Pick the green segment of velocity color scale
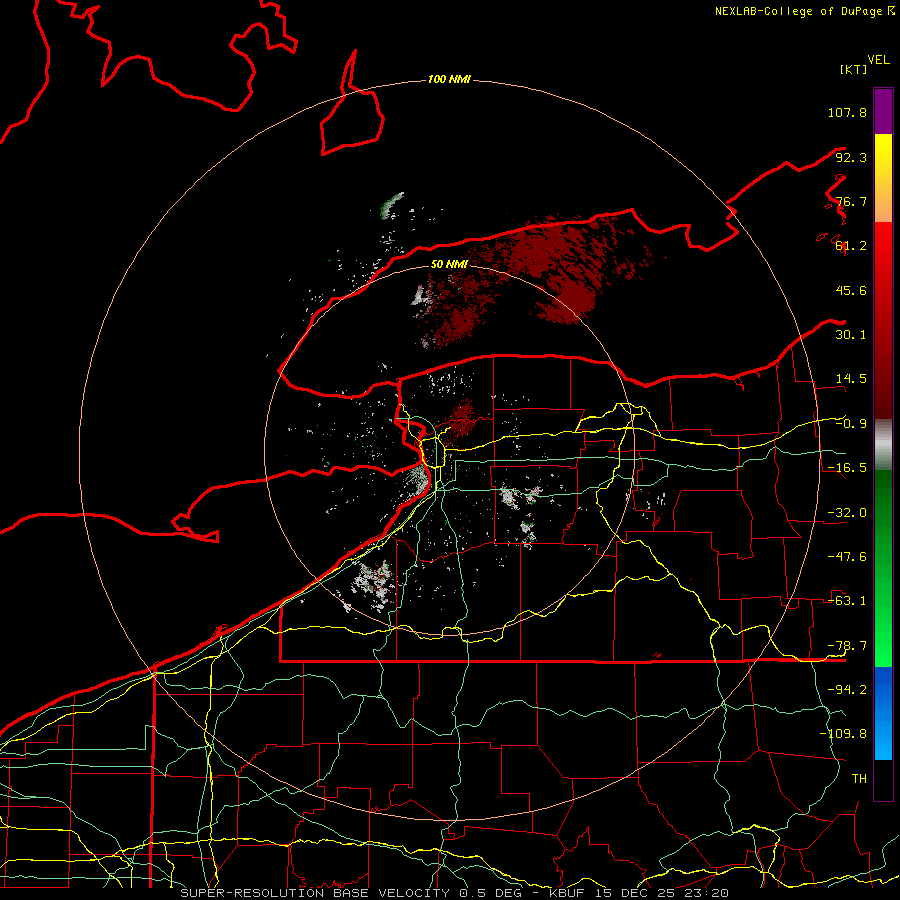 [x=883, y=568]
